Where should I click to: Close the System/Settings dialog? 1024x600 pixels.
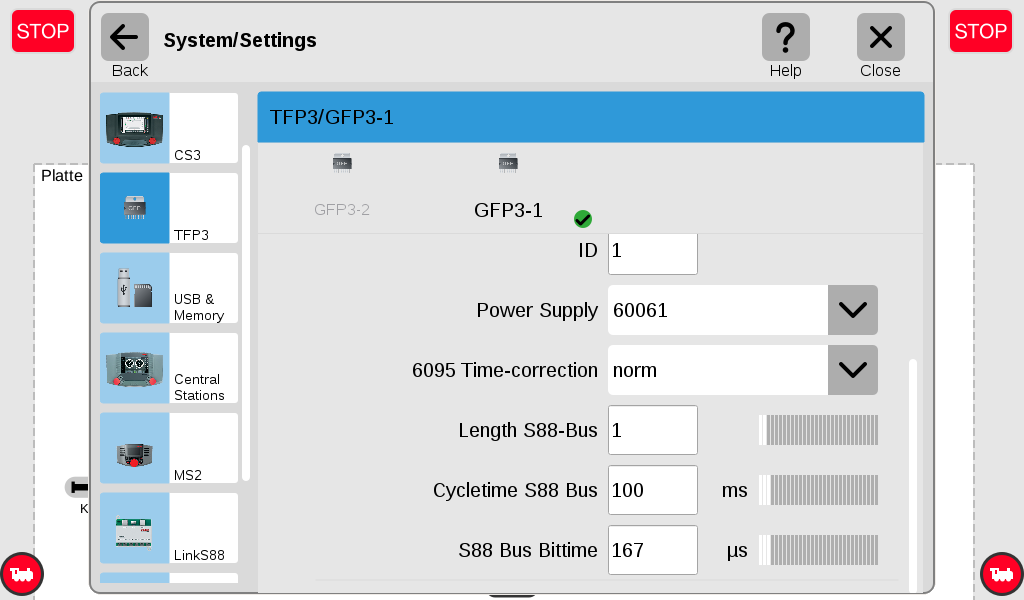[880, 37]
